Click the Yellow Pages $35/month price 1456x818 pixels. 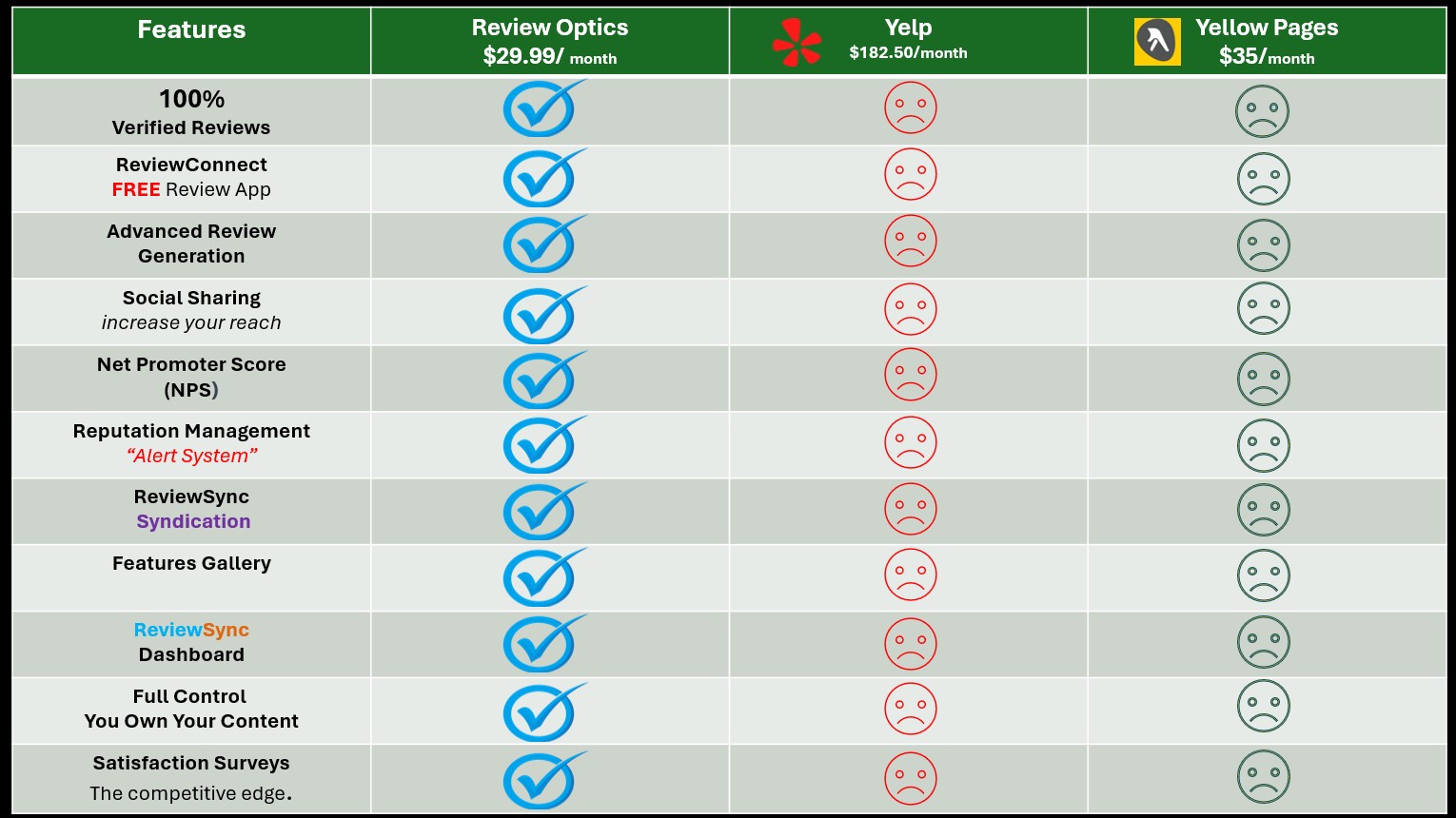click(x=1267, y=57)
